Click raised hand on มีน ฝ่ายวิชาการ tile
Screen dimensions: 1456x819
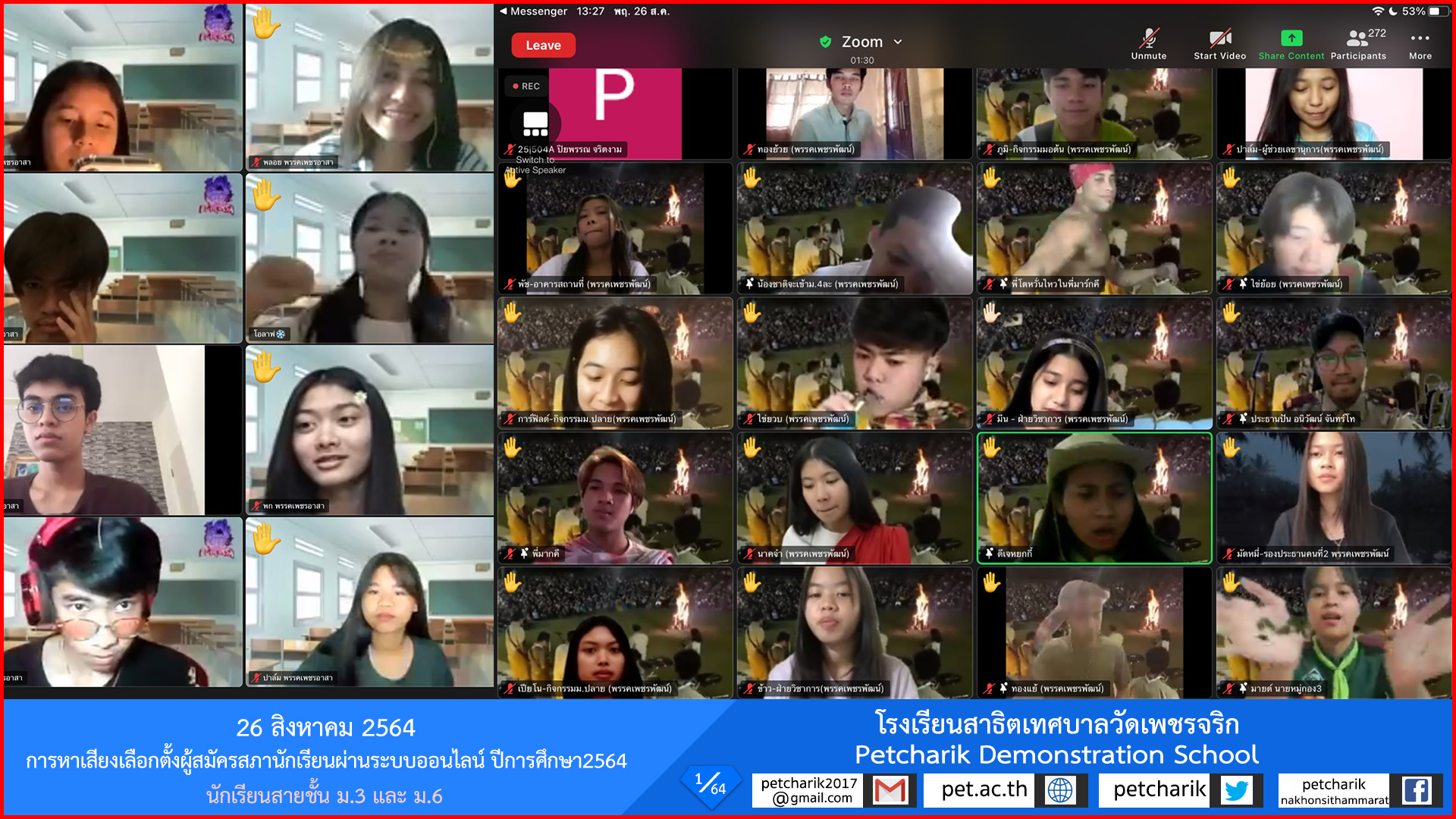pos(992,312)
